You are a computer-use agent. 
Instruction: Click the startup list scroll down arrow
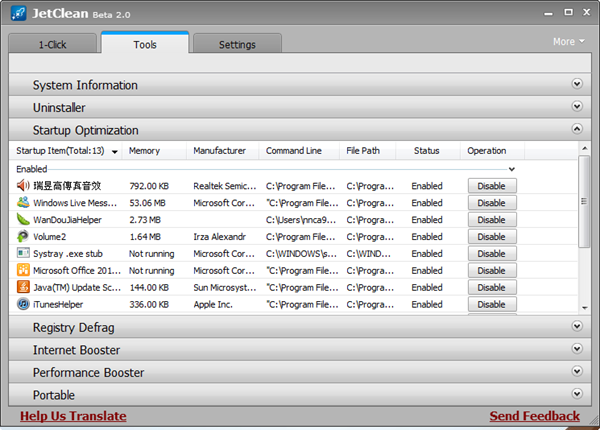point(584,308)
